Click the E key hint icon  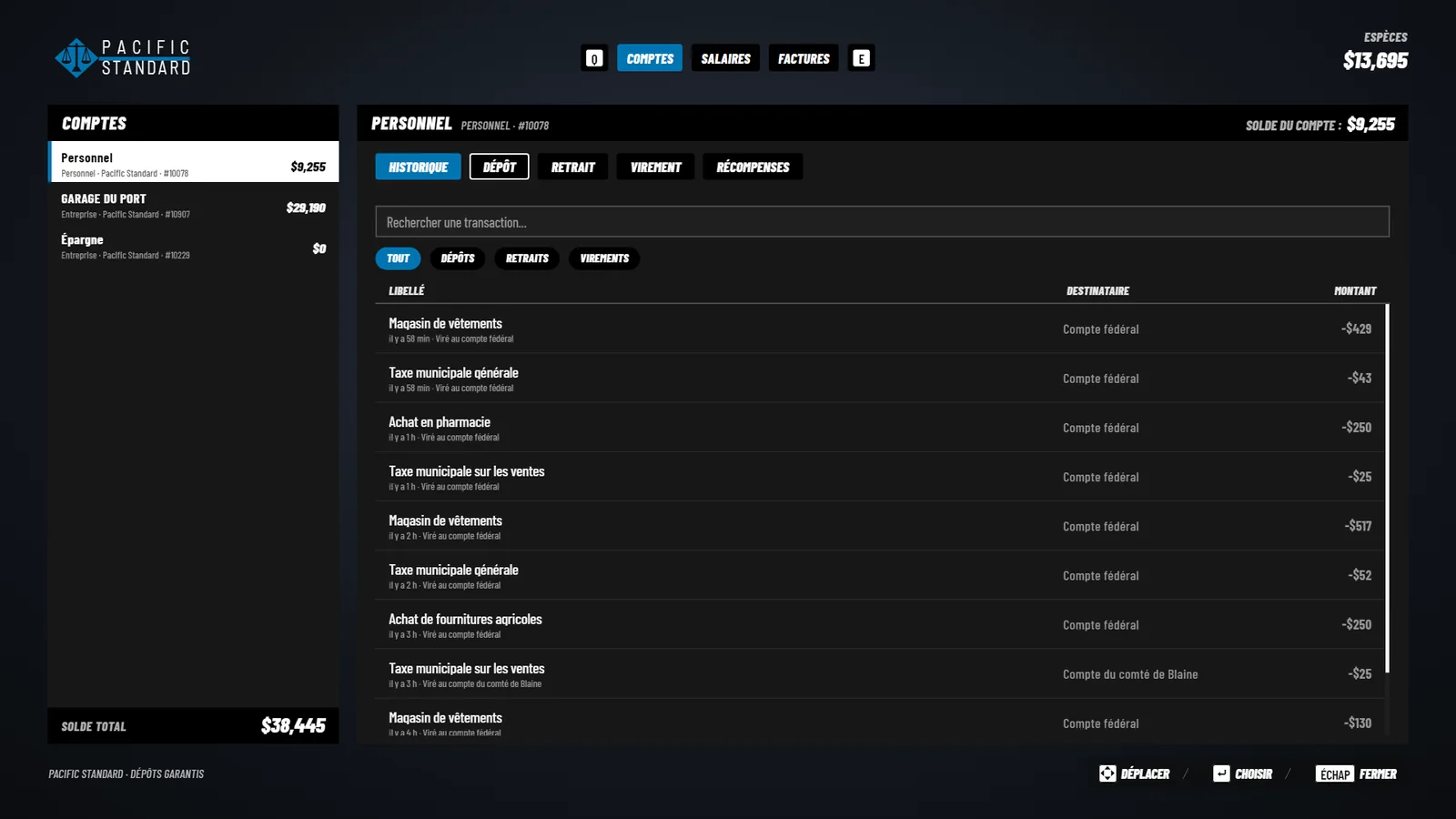click(x=861, y=58)
